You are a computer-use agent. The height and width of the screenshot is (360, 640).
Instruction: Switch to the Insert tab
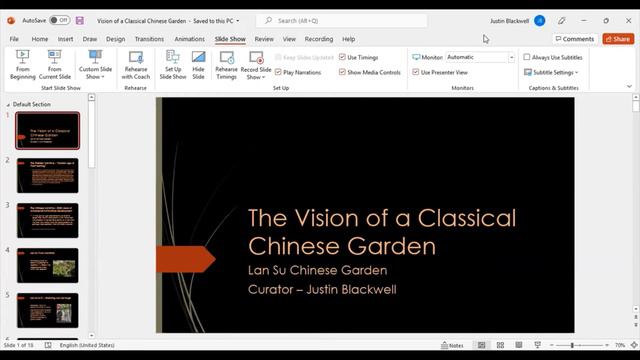65,39
